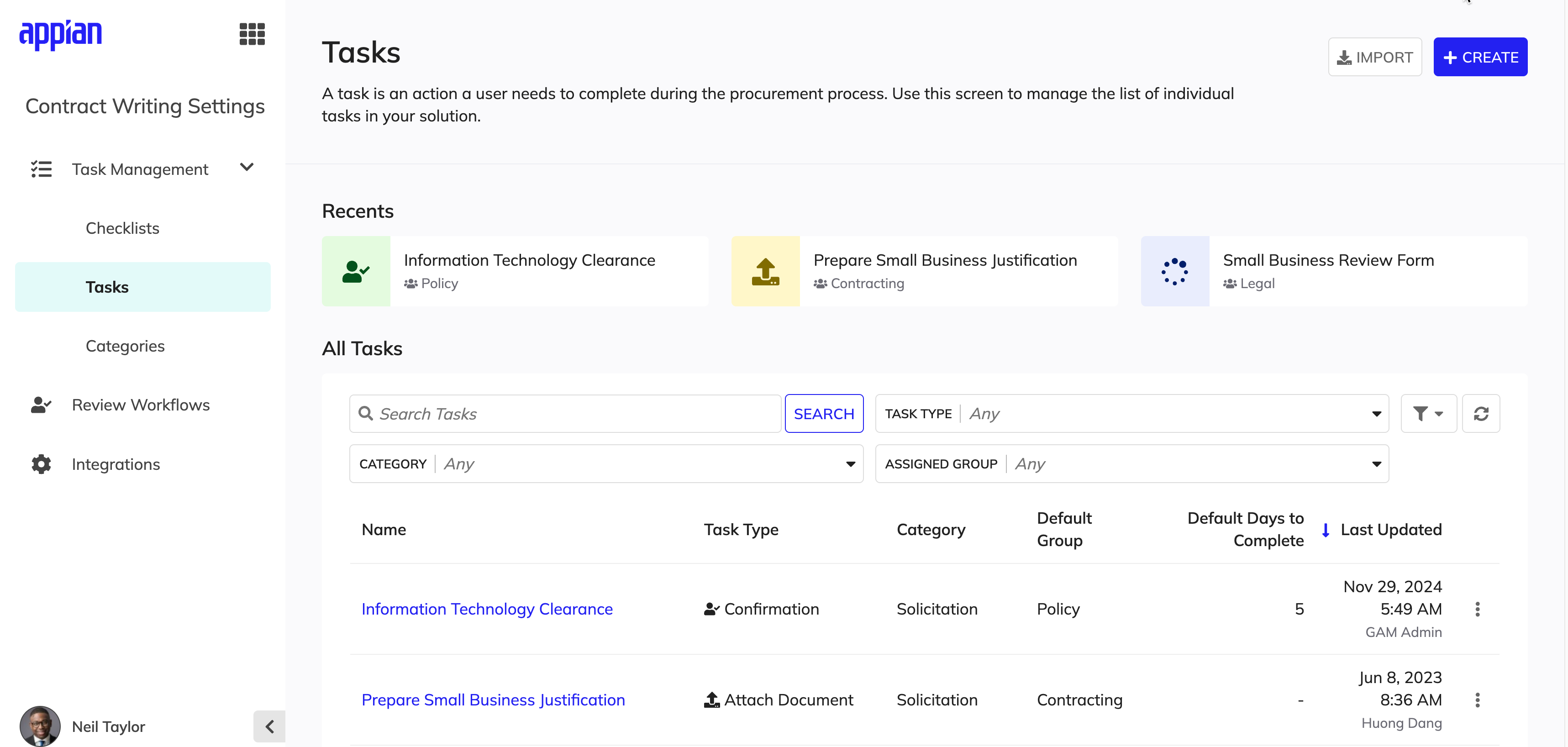Click the Search button

click(824, 414)
